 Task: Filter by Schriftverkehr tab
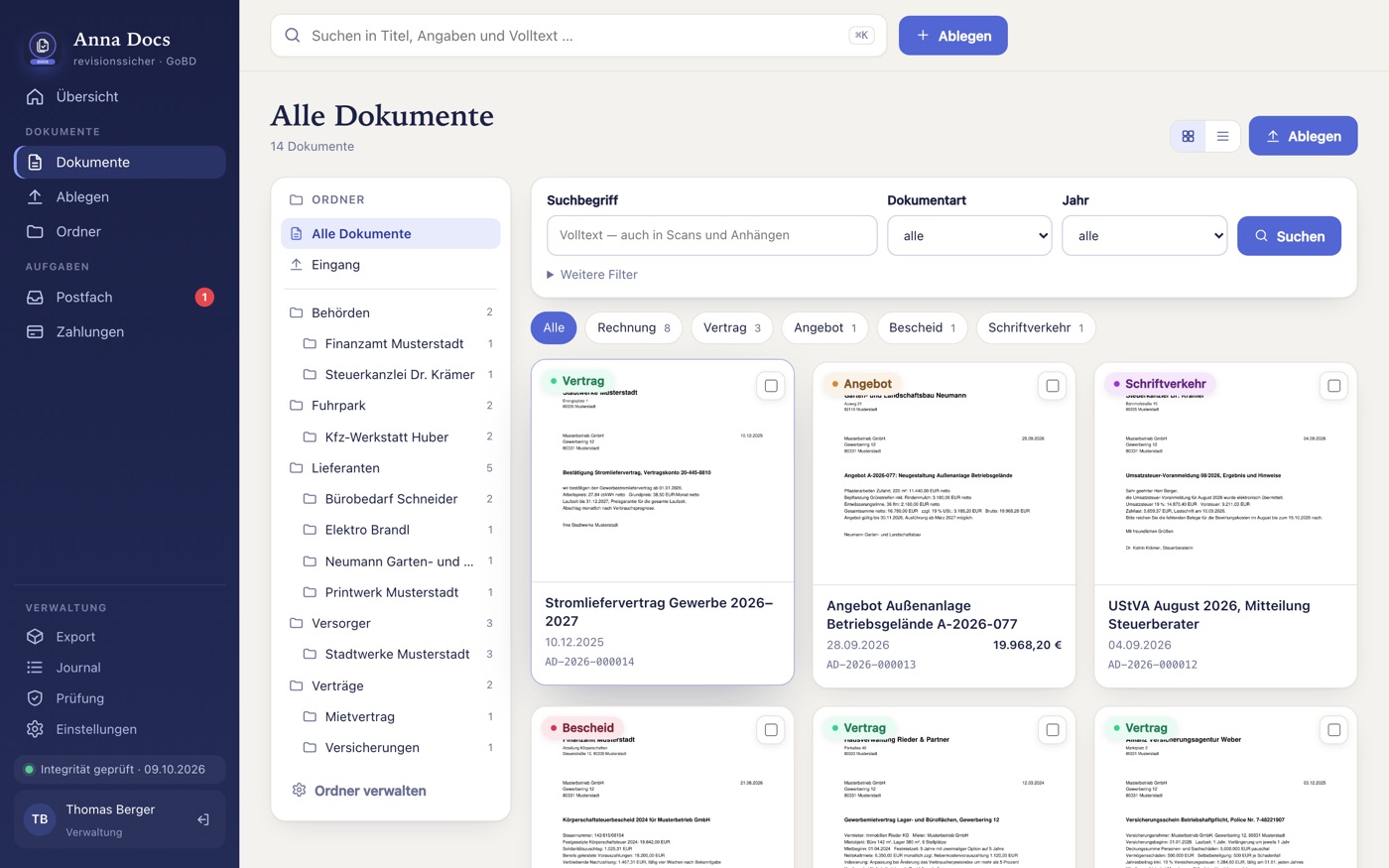coord(1036,327)
